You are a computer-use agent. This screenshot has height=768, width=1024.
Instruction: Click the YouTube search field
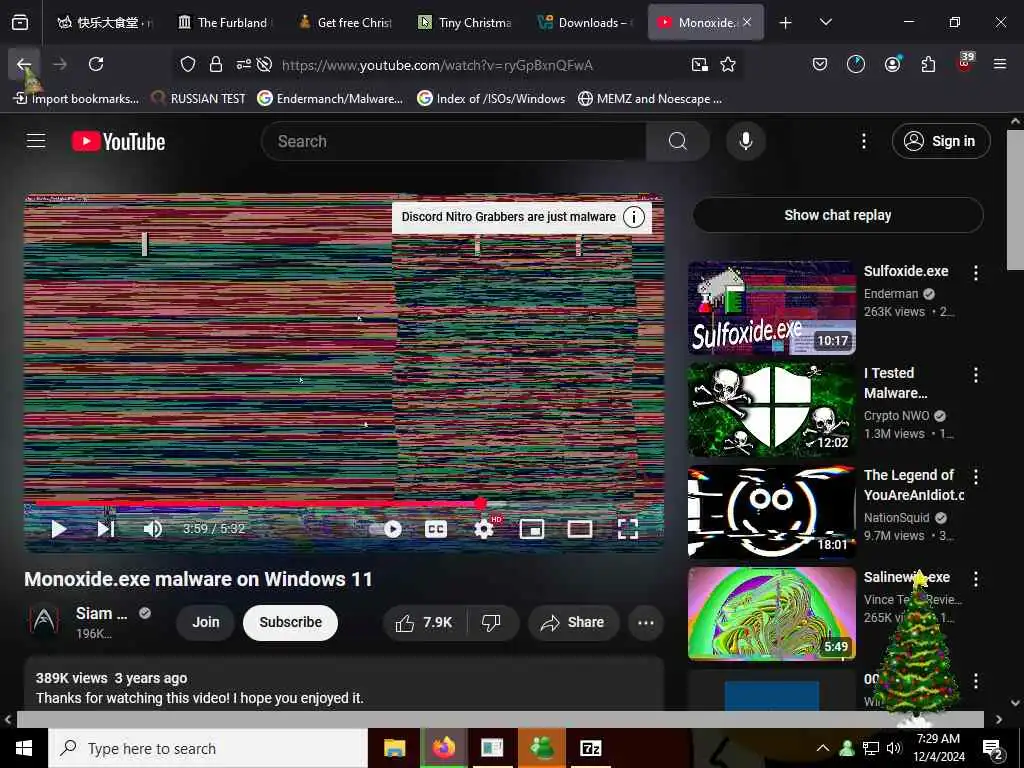coord(455,141)
